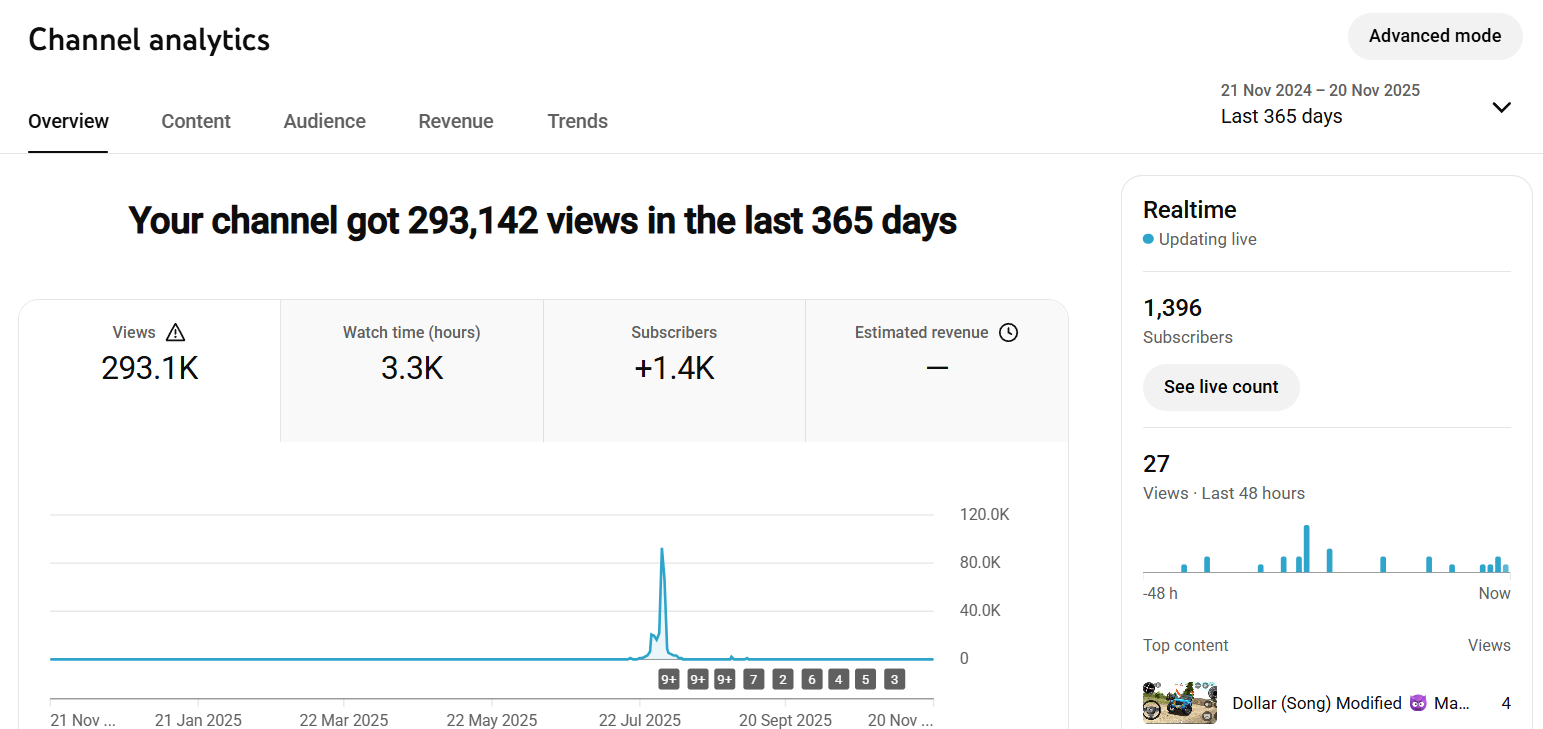Viewport: 1543px width, 729px height.
Task: Click the chart marker badge labeled 6
Action: [x=811, y=680]
